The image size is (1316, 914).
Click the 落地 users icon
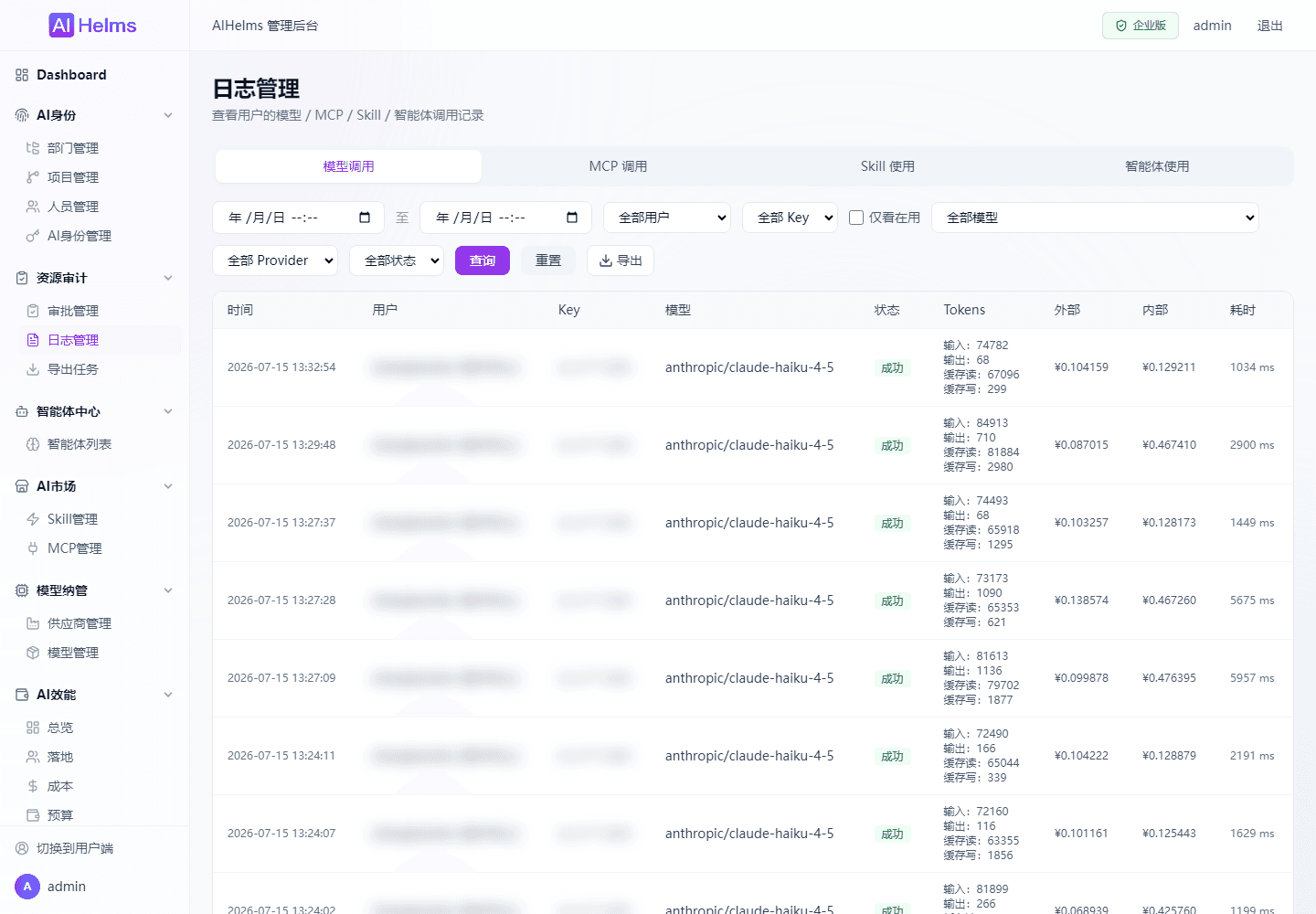(33, 757)
